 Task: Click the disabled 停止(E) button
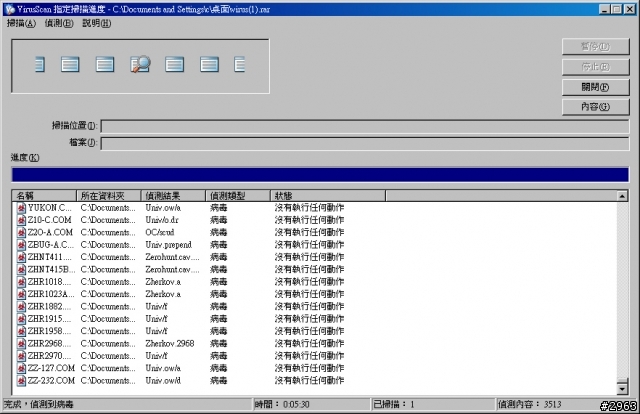[596, 67]
